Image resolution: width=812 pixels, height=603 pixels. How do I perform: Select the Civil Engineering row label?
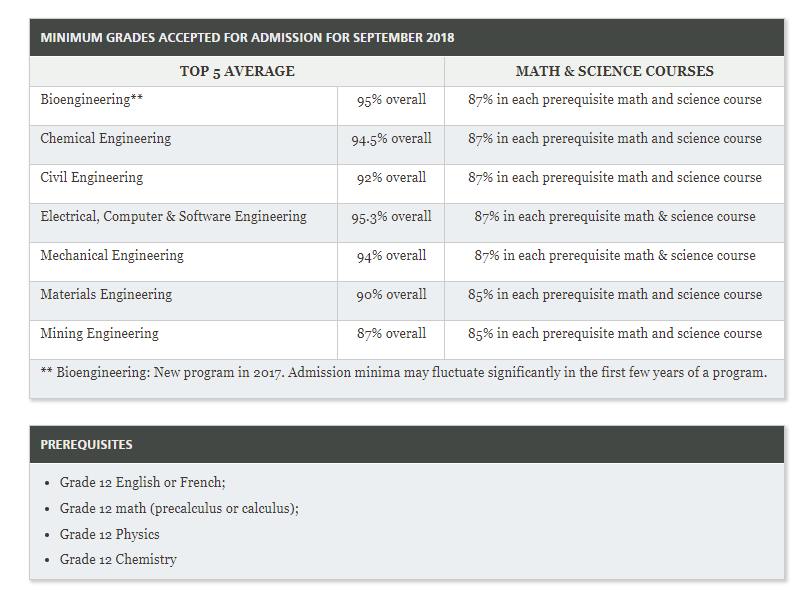tap(92, 178)
